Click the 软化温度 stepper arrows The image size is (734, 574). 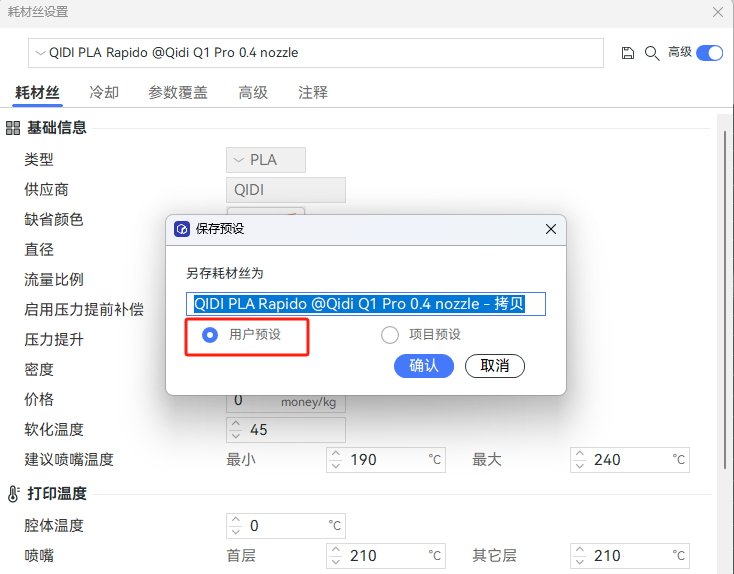tap(236, 430)
